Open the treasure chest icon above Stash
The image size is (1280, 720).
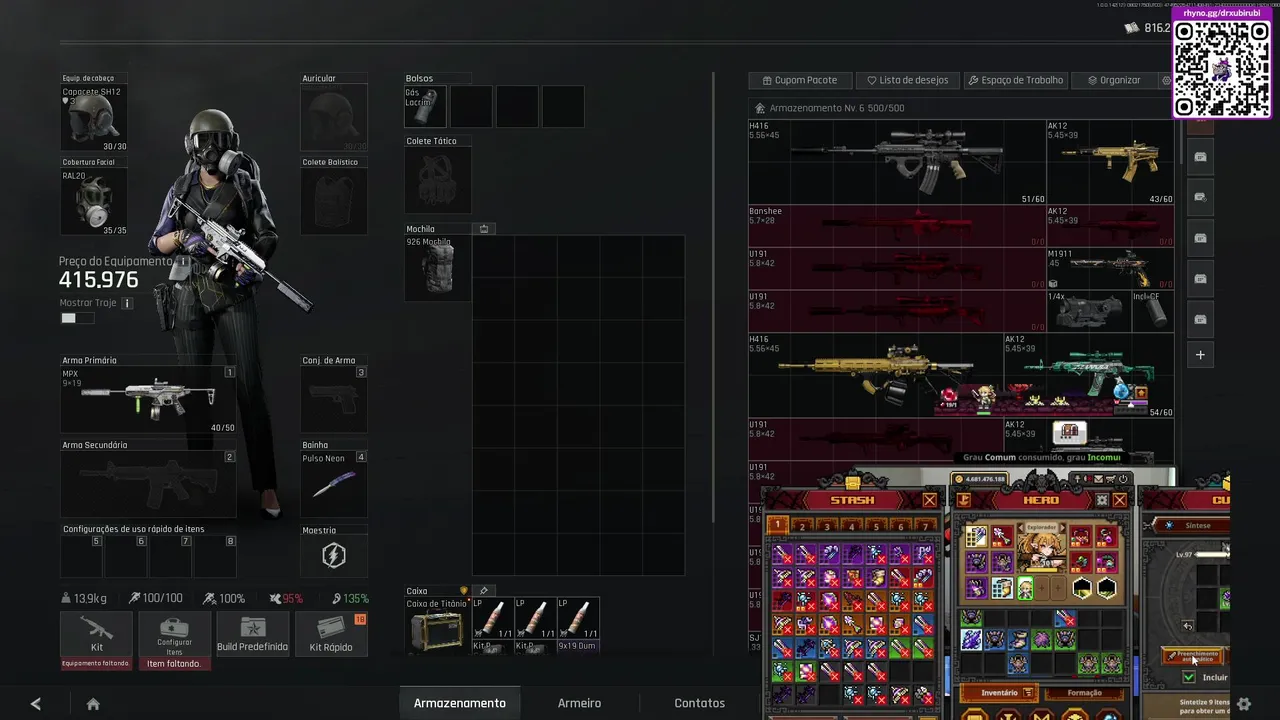click(x=853, y=482)
